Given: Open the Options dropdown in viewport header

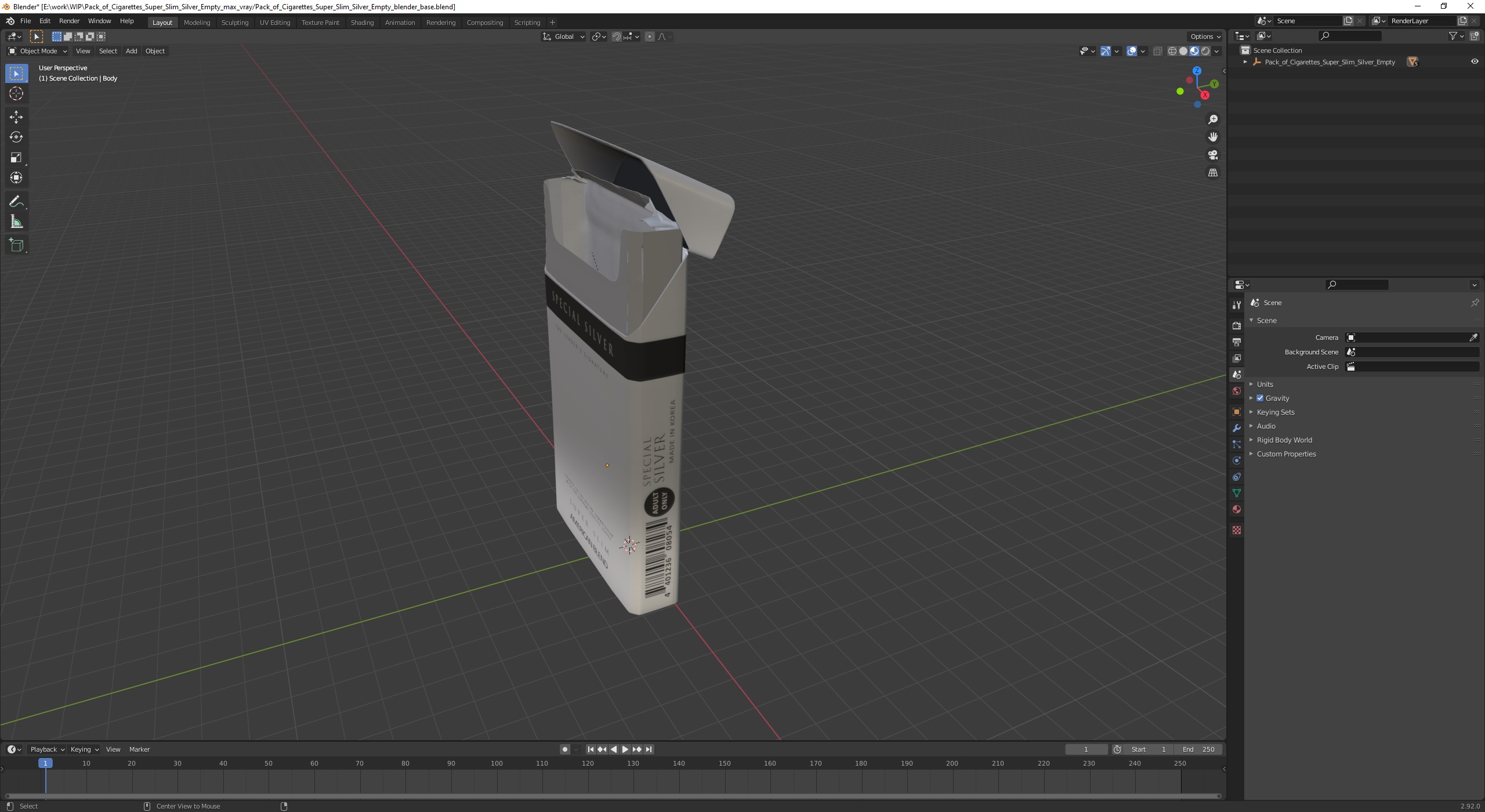Looking at the screenshot, I should pyautogui.click(x=1205, y=37).
